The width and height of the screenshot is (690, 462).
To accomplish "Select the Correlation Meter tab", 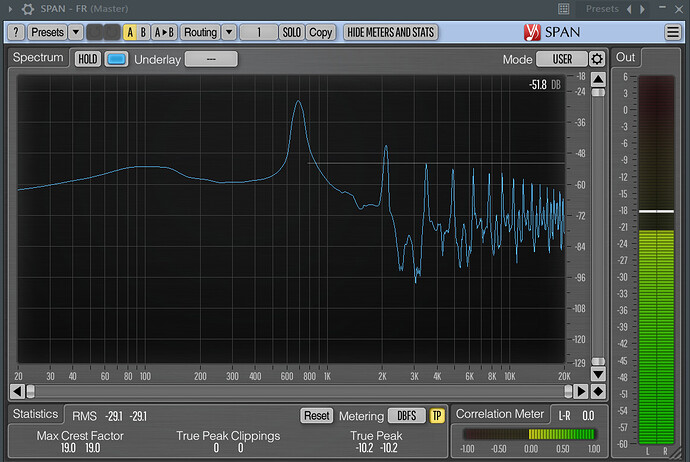I will tap(500, 414).
